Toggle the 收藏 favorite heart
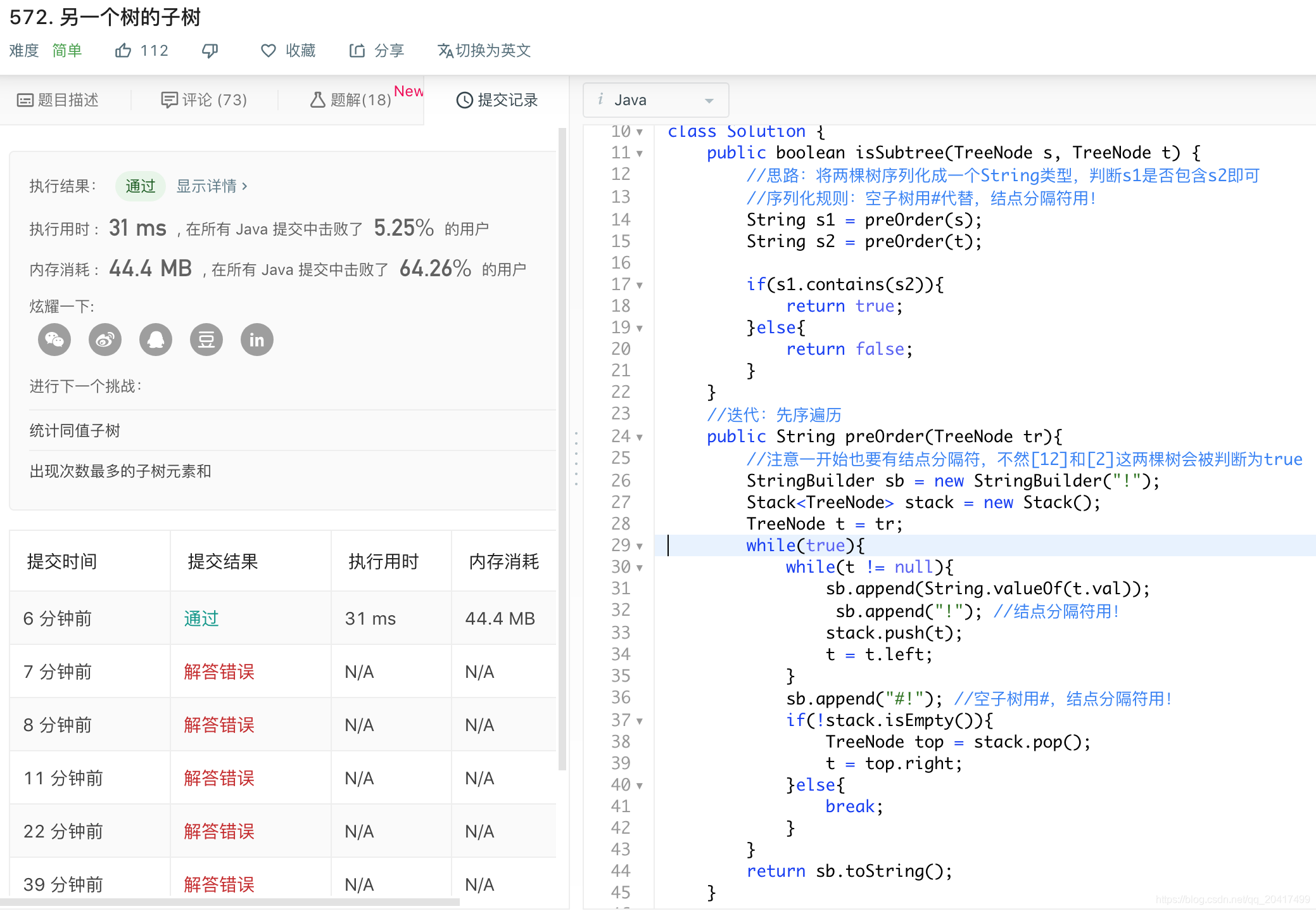Screen dimensions: 1316x911 [x=268, y=50]
